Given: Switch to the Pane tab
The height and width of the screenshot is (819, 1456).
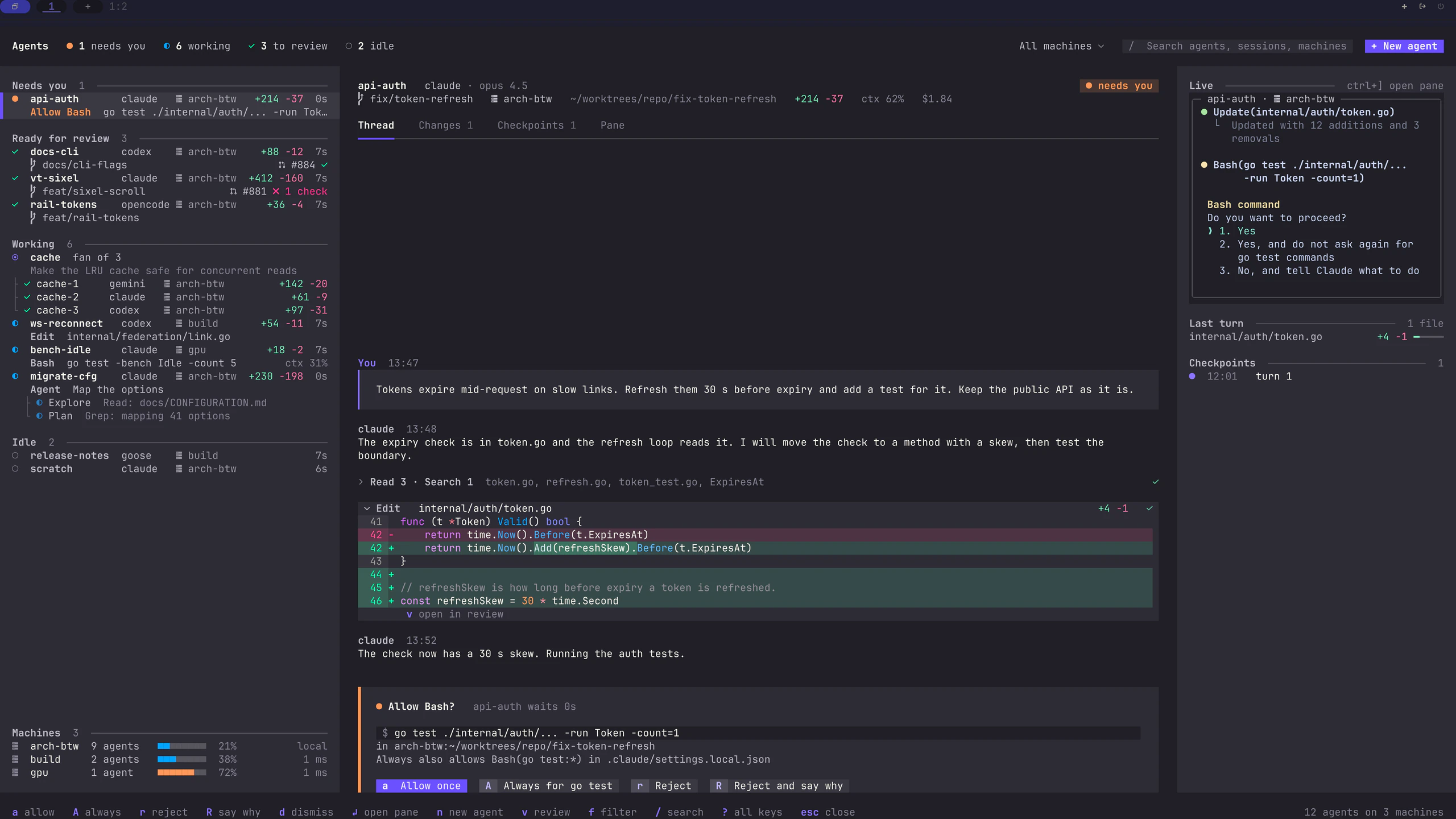Looking at the screenshot, I should (x=612, y=126).
